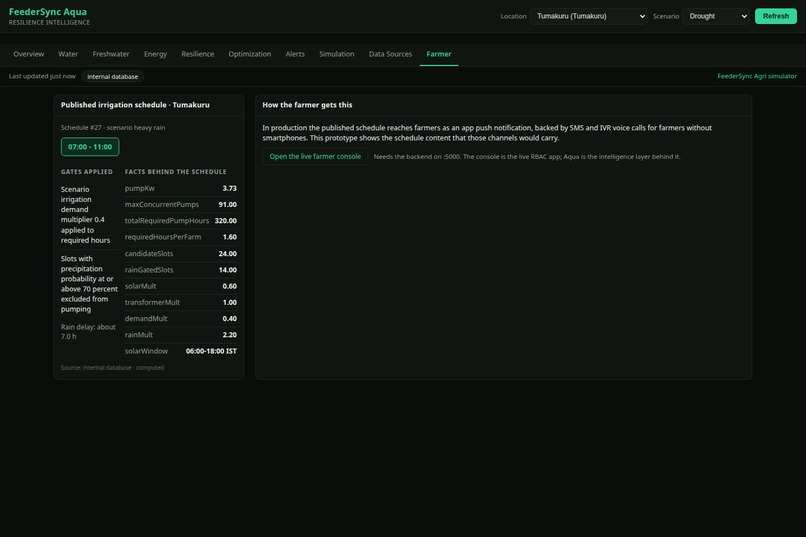
Task: Select the rainMult label
Action: (x=139, y=335)
